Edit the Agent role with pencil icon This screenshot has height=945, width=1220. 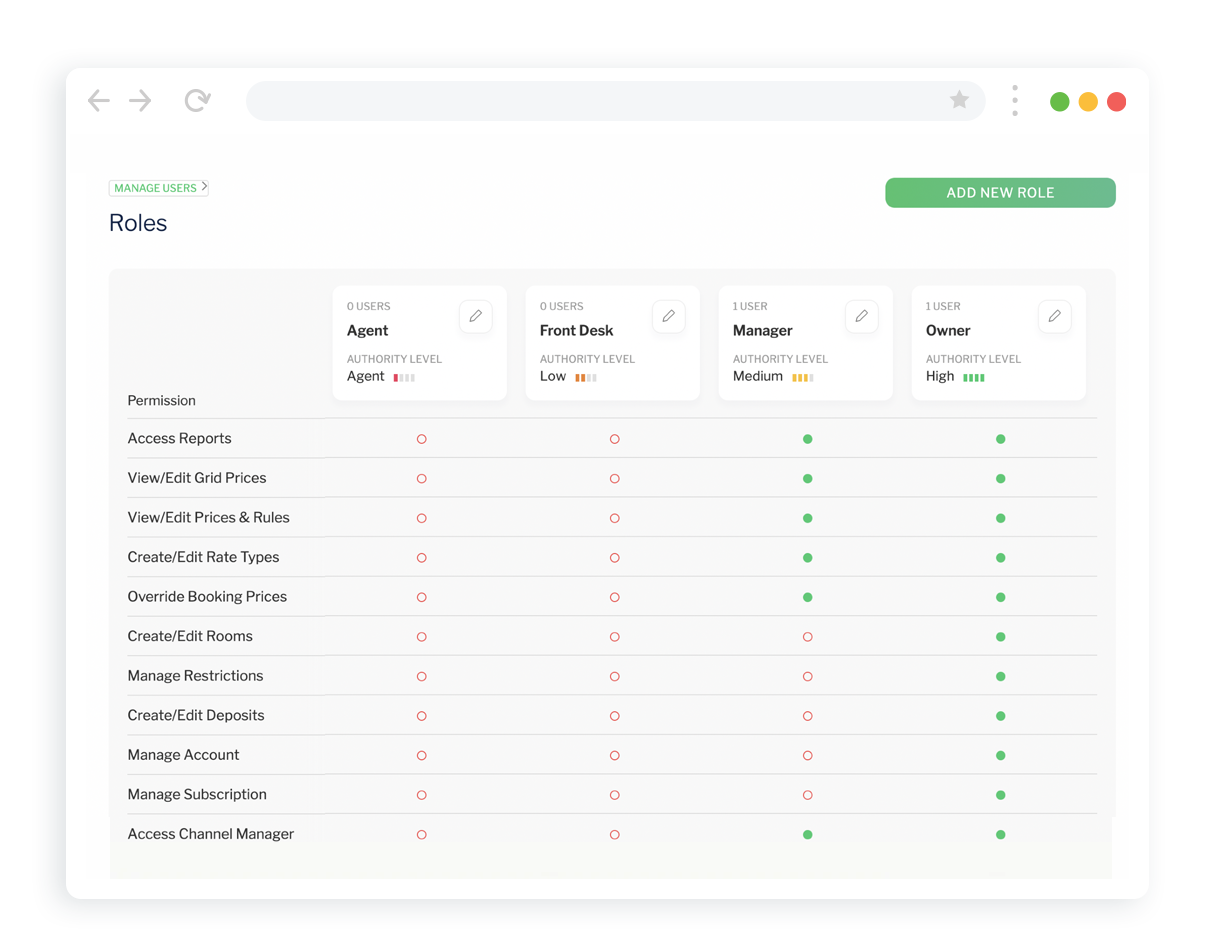[475, 316]
